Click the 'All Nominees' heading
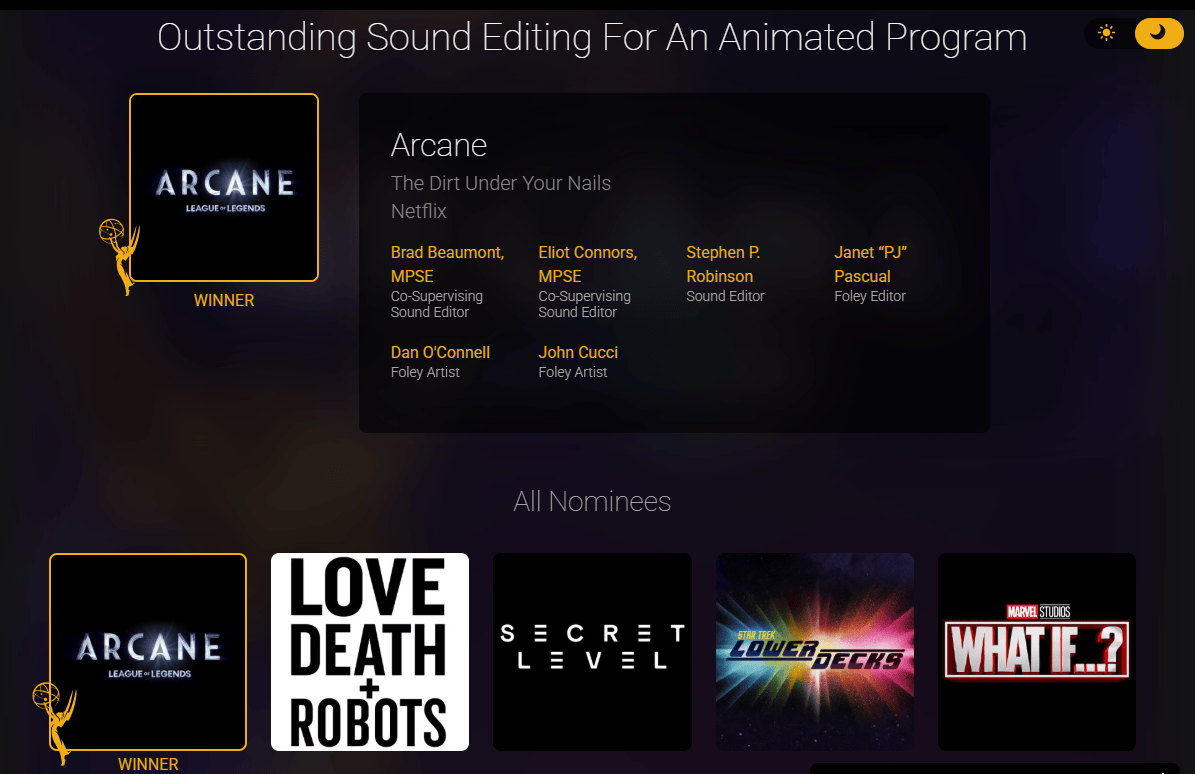 (592, 501)
